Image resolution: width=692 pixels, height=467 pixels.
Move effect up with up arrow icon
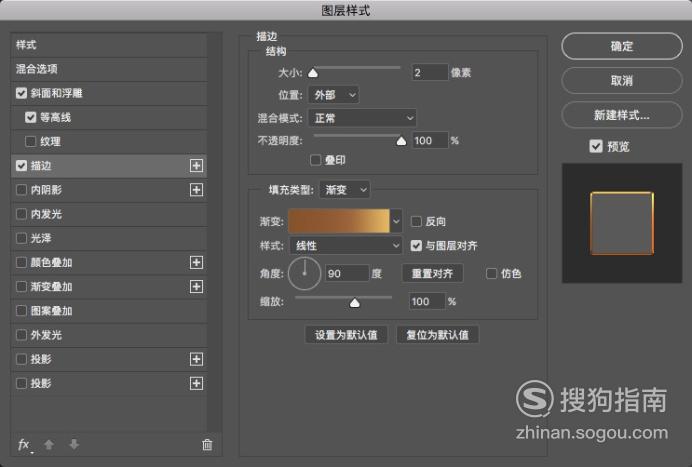pyautogui.click(x=49, y=444)
